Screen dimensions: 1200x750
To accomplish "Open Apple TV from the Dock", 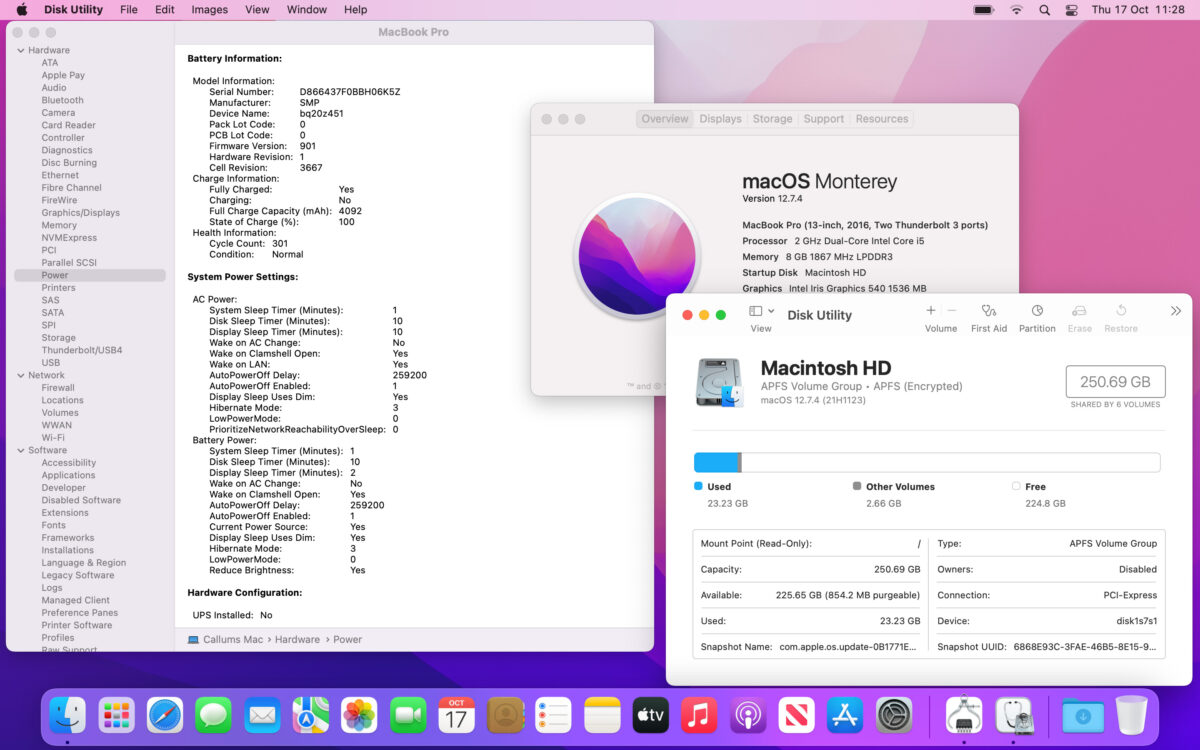I will [651, 715].
